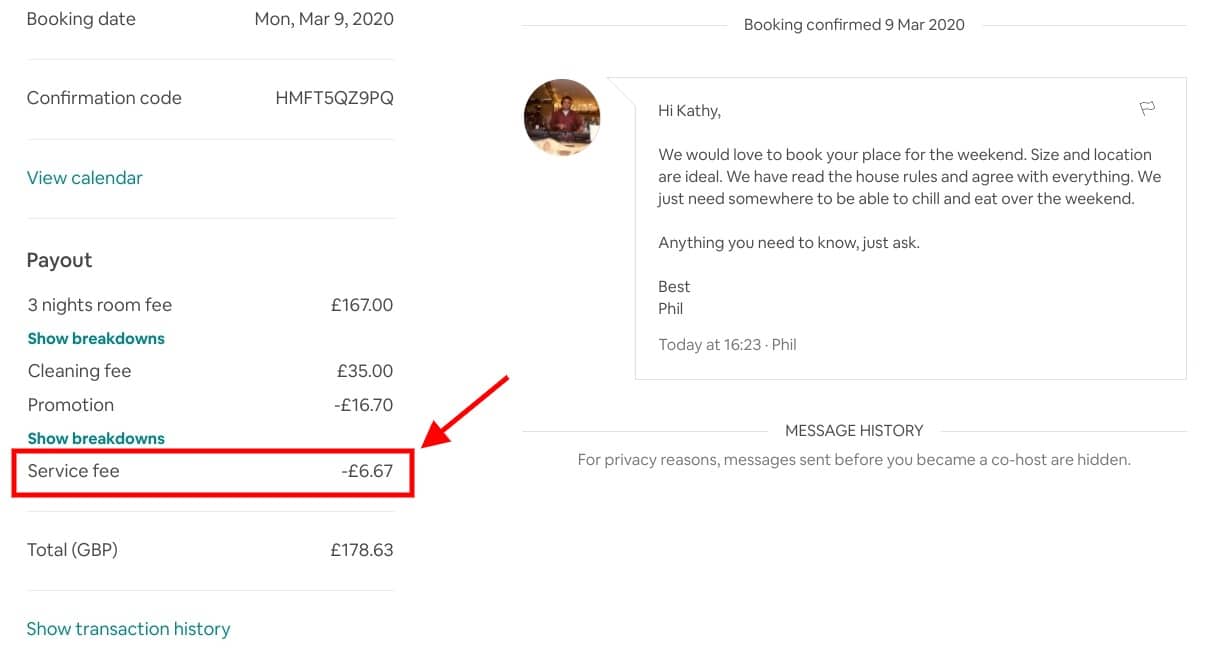
Task: Click the Total (GBP) amount £178.63
Action: point(362,549)
